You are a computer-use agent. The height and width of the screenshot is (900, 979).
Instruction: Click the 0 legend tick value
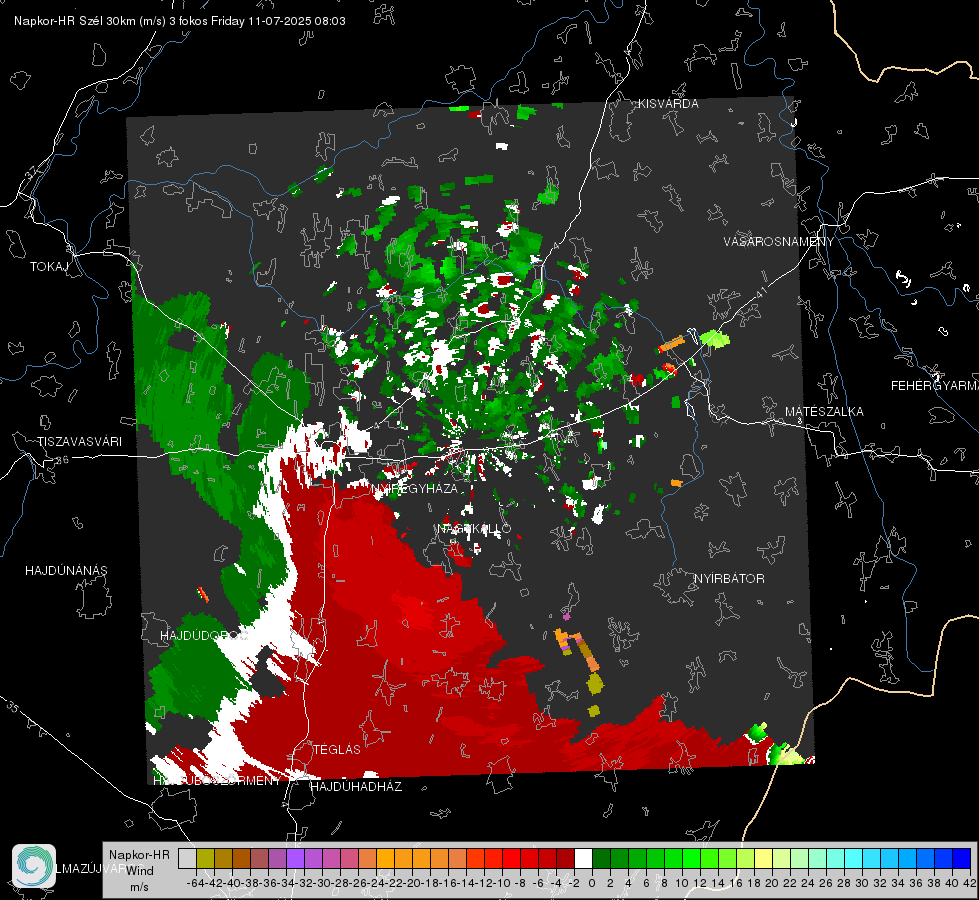click(592, 883)
